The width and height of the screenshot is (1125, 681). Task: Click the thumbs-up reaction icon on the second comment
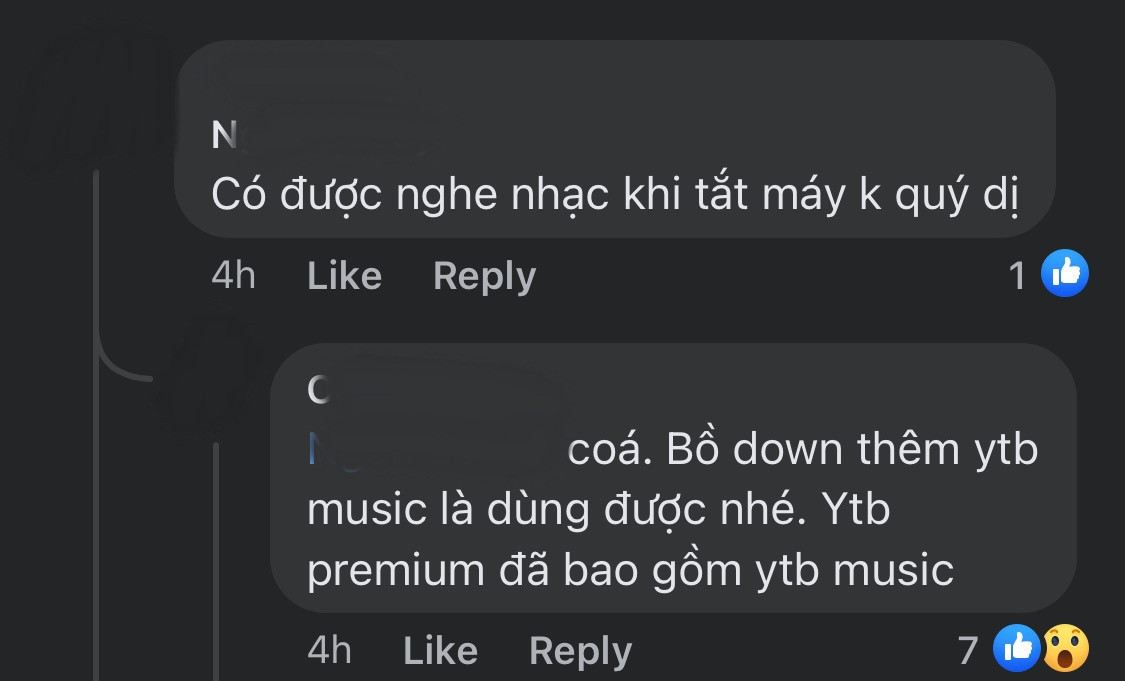tap(1018, 649)
